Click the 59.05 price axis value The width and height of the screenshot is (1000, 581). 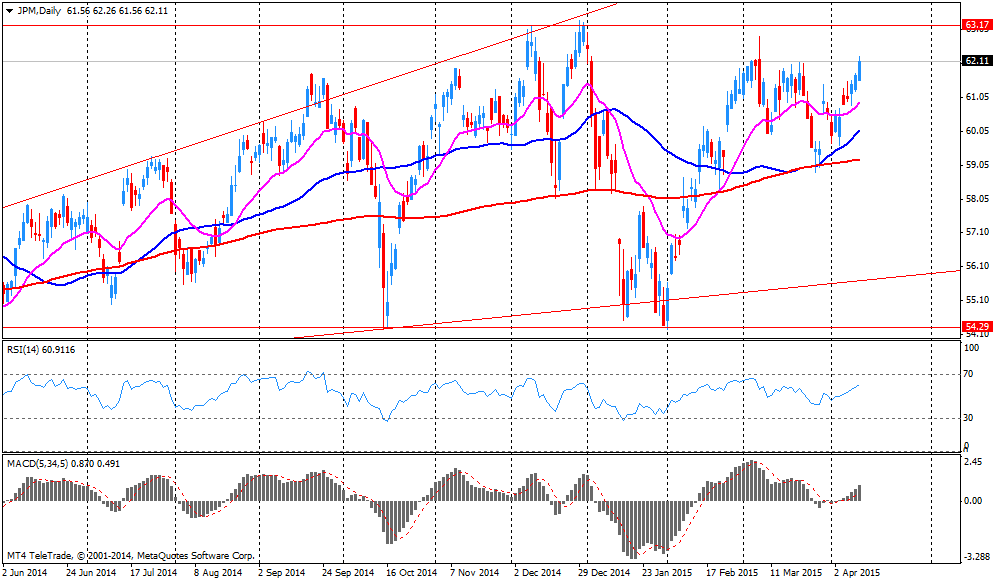(977, 165)
